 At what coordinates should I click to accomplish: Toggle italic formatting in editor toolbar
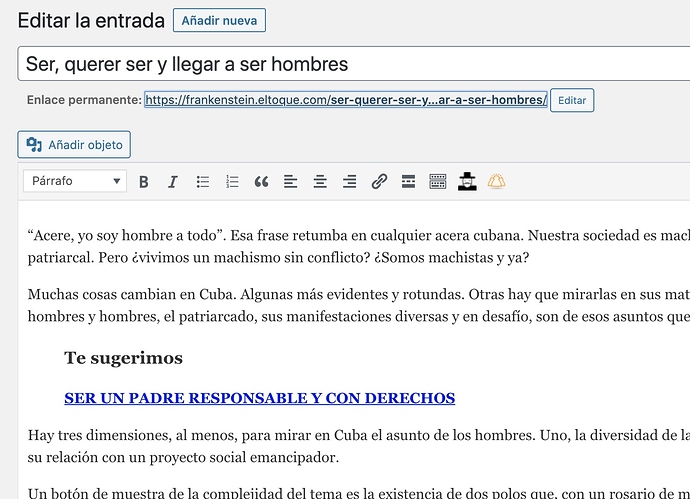coord(173,181)
